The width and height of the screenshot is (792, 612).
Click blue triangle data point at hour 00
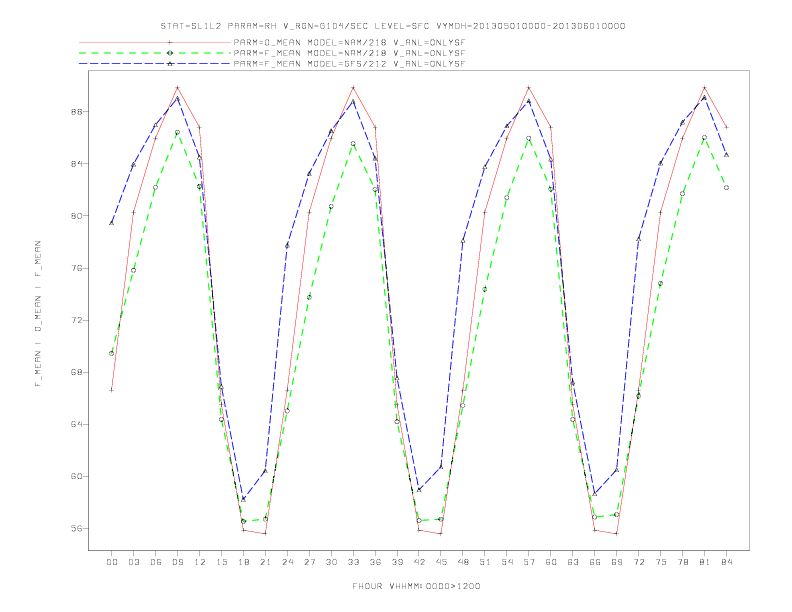[x=112, y=223]
